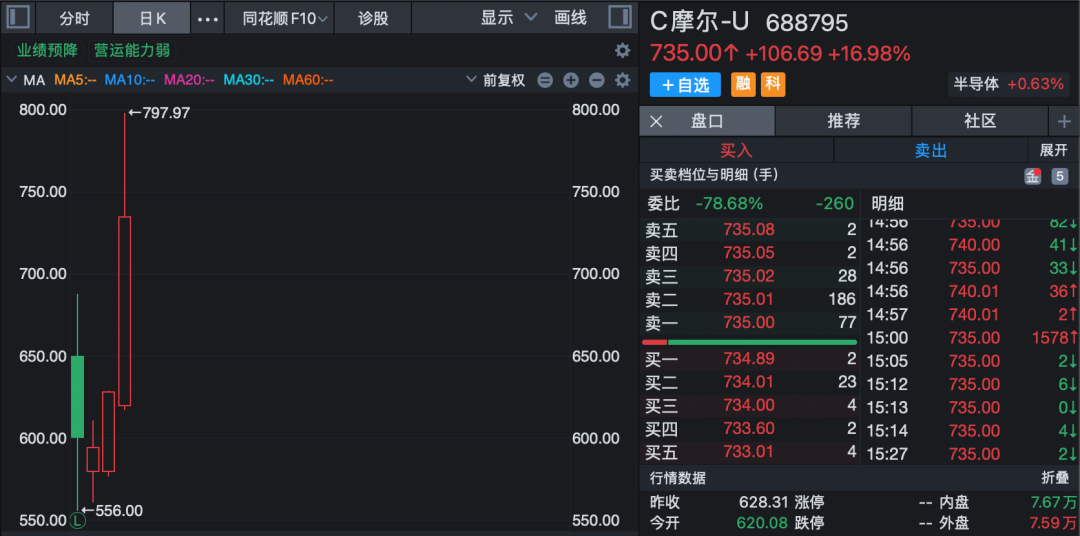
Task: Expand the 同花顺F10 dropdown
Action: (285, 18)
